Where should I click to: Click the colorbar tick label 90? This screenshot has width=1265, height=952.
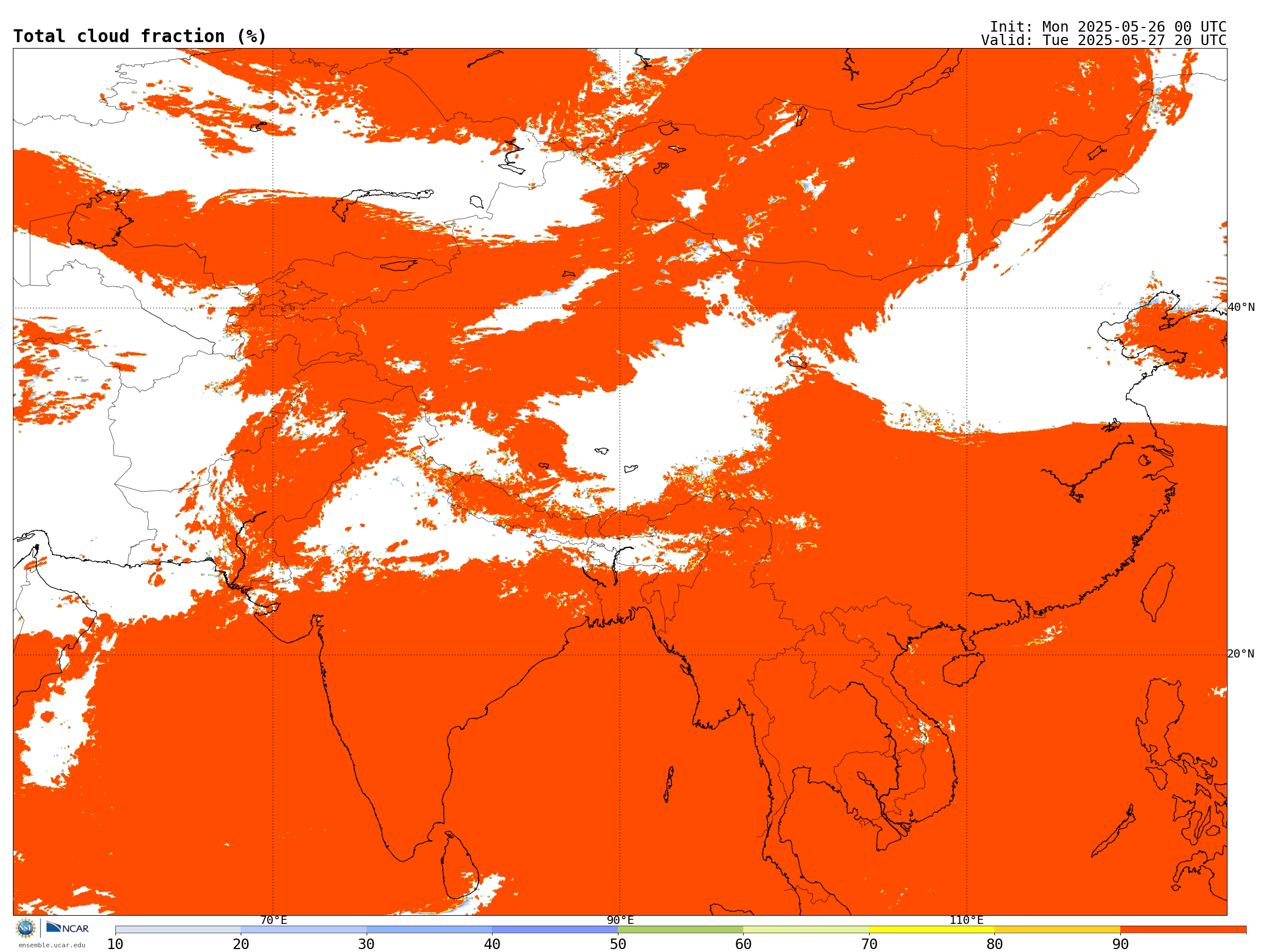point(1120,944)
